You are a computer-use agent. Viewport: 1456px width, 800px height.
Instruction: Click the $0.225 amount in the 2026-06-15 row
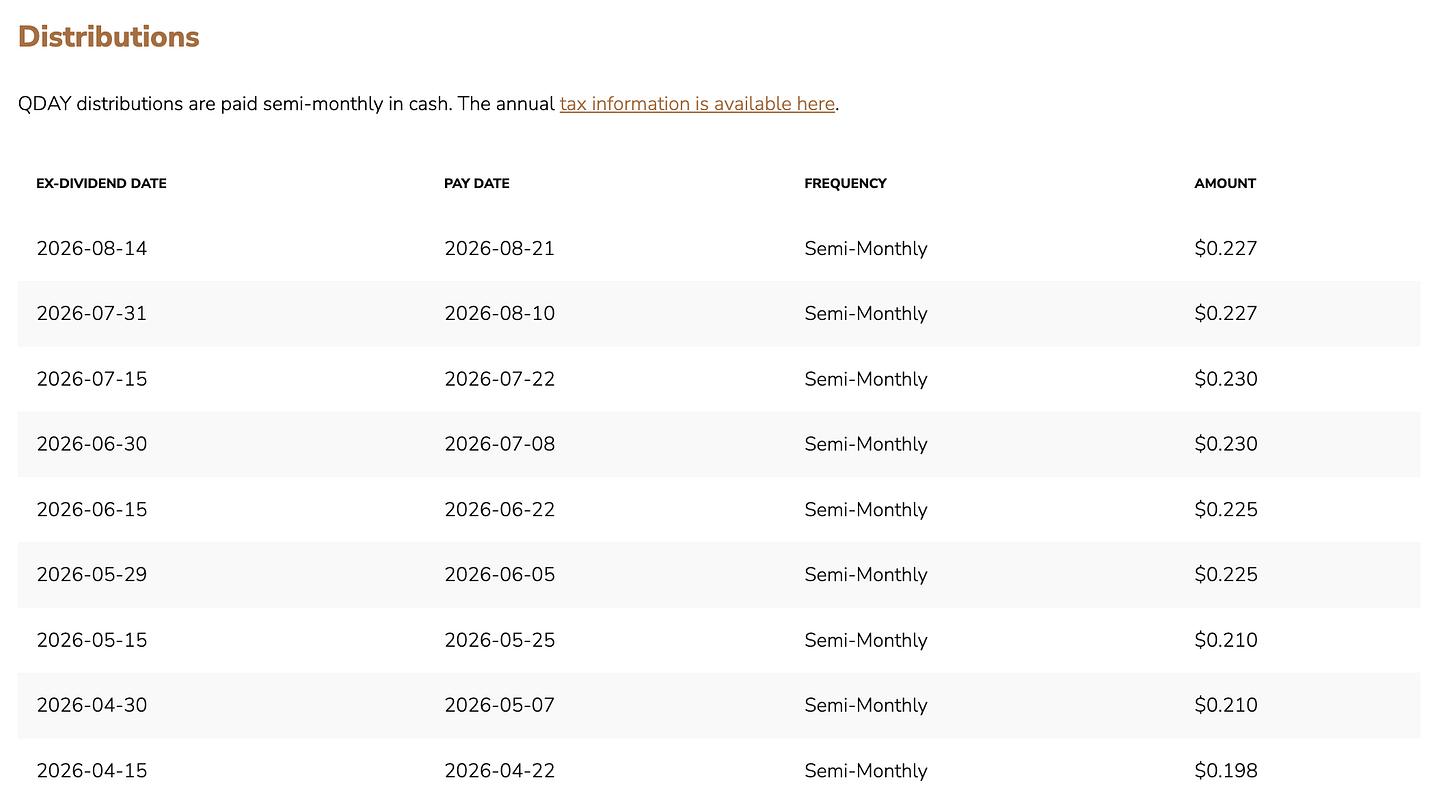(x=1226, y=510)
